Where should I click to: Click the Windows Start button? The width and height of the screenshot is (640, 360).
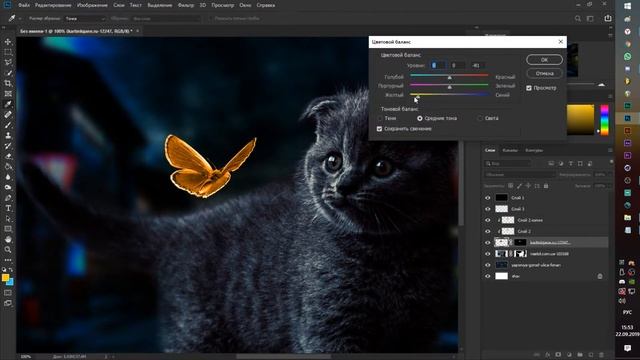[627, 6]
